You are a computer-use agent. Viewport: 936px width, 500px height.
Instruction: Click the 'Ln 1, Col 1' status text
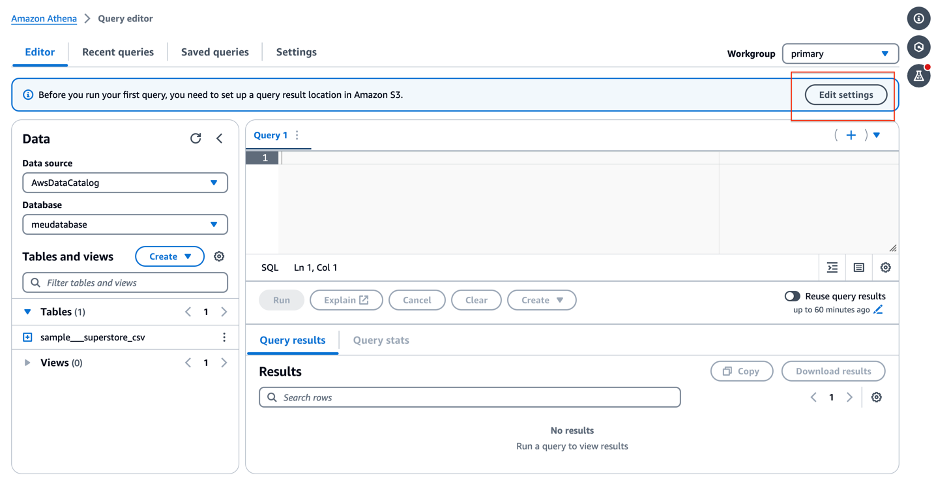click(315, 267)
